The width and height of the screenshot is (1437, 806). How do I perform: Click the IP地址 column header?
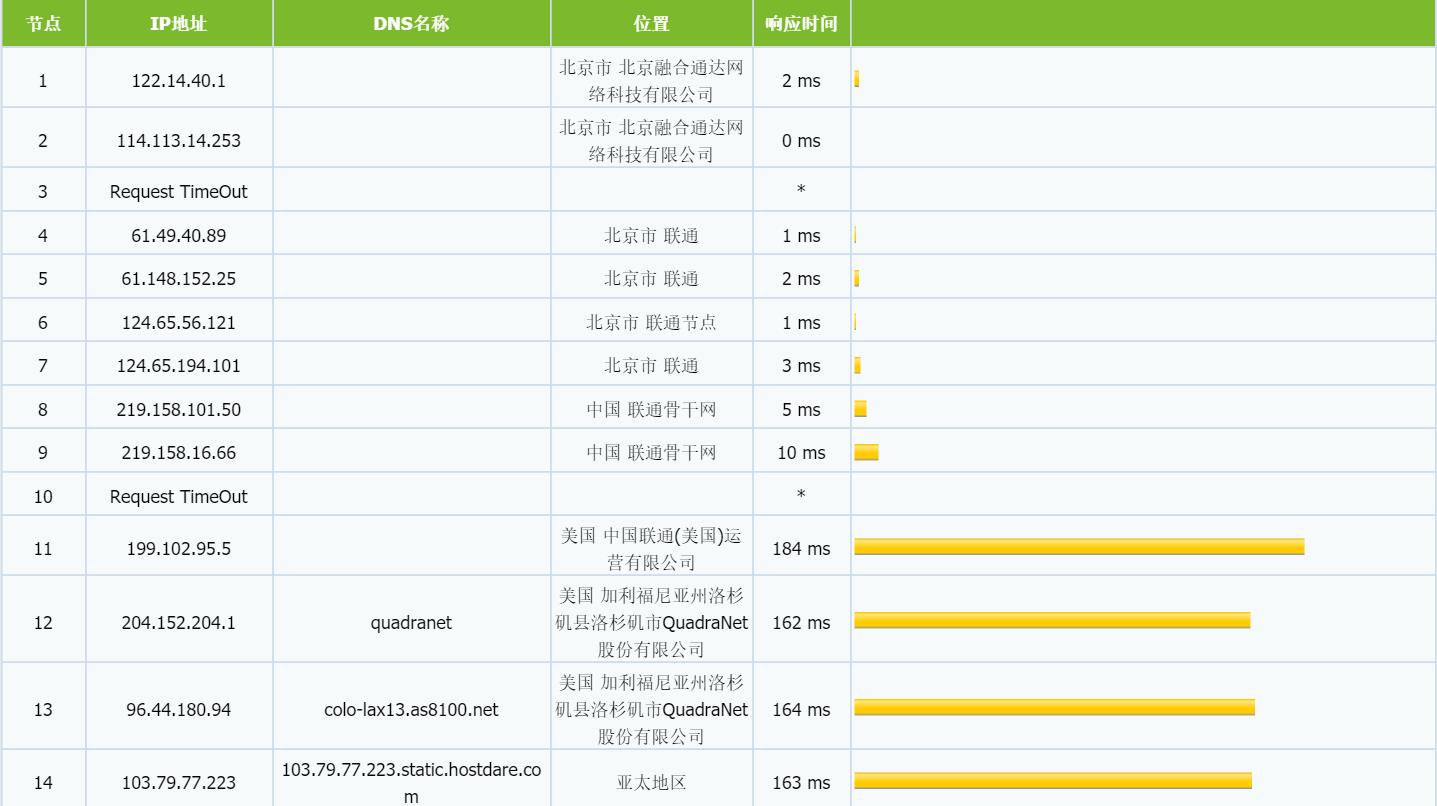pos(179,24)
